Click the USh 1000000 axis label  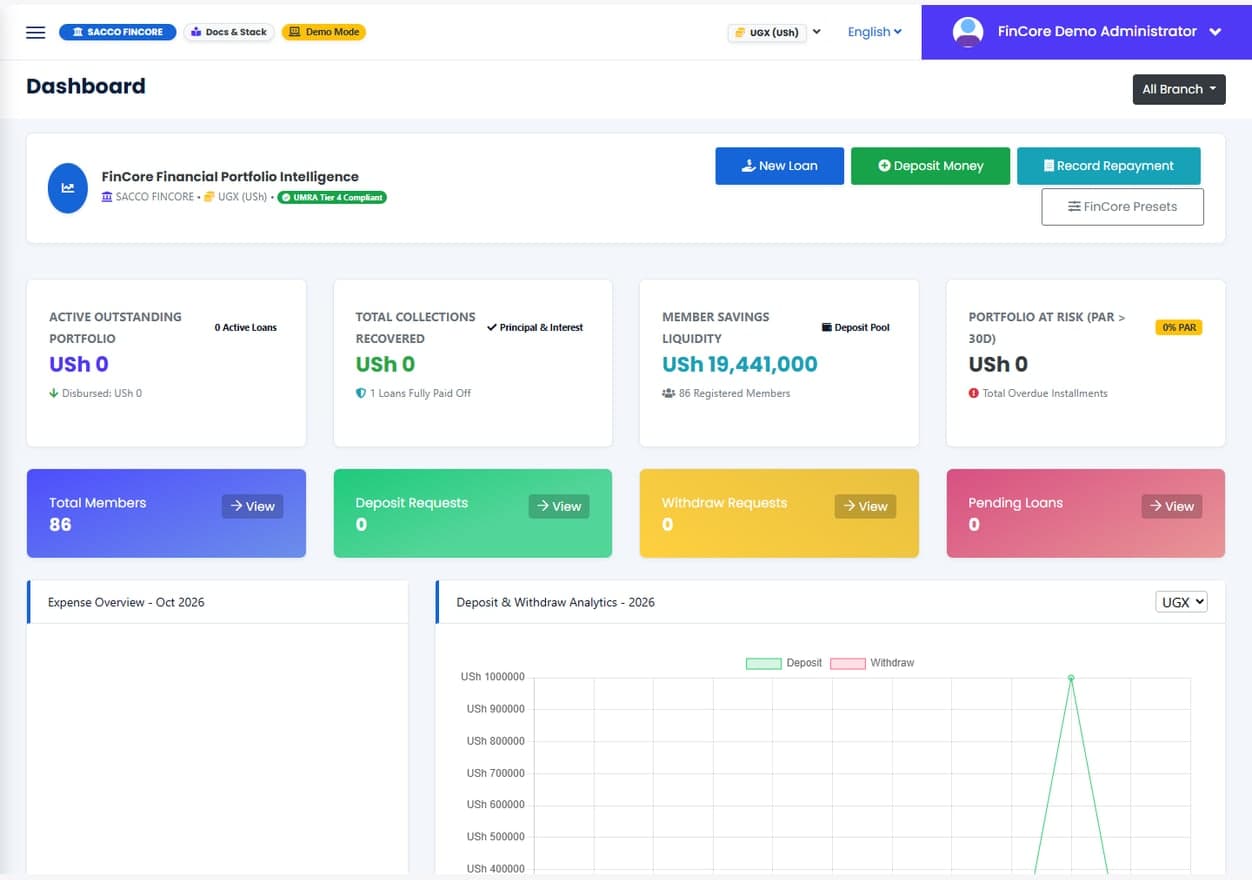[x=492, y=677]
